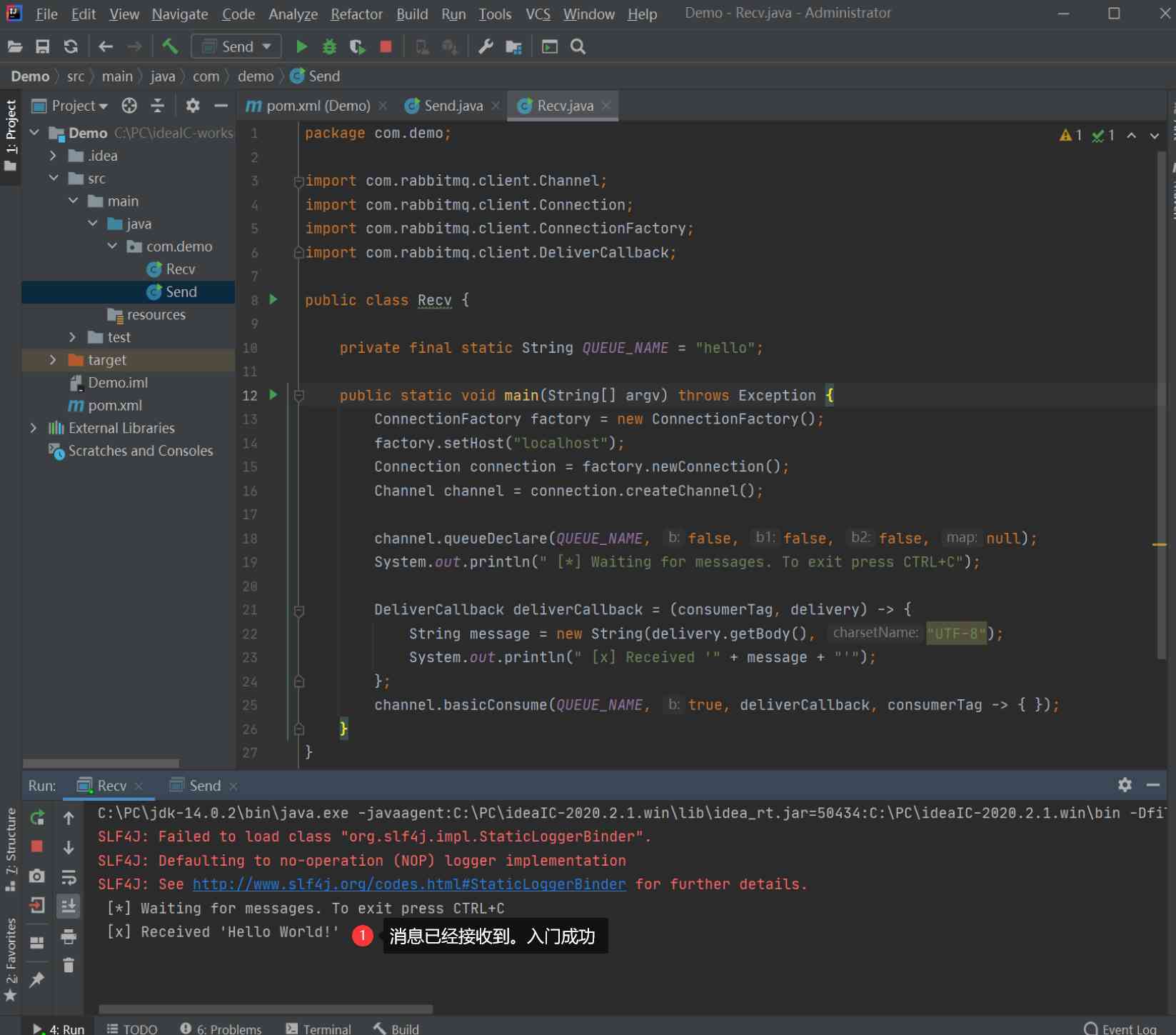The width and height of the screenshot is (1176, 1035).
Task: Open settings wrench icon
Action: click(486, 47)
